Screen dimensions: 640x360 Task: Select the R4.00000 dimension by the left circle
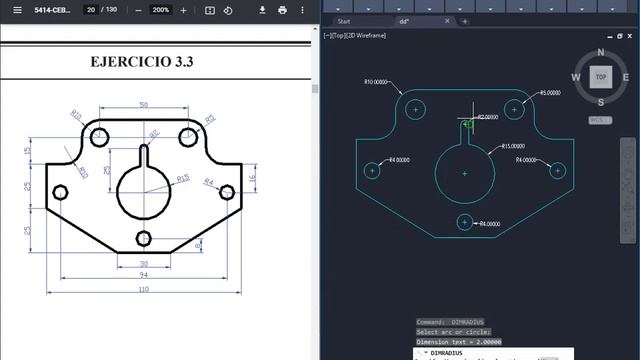click(x=399, y=160)
